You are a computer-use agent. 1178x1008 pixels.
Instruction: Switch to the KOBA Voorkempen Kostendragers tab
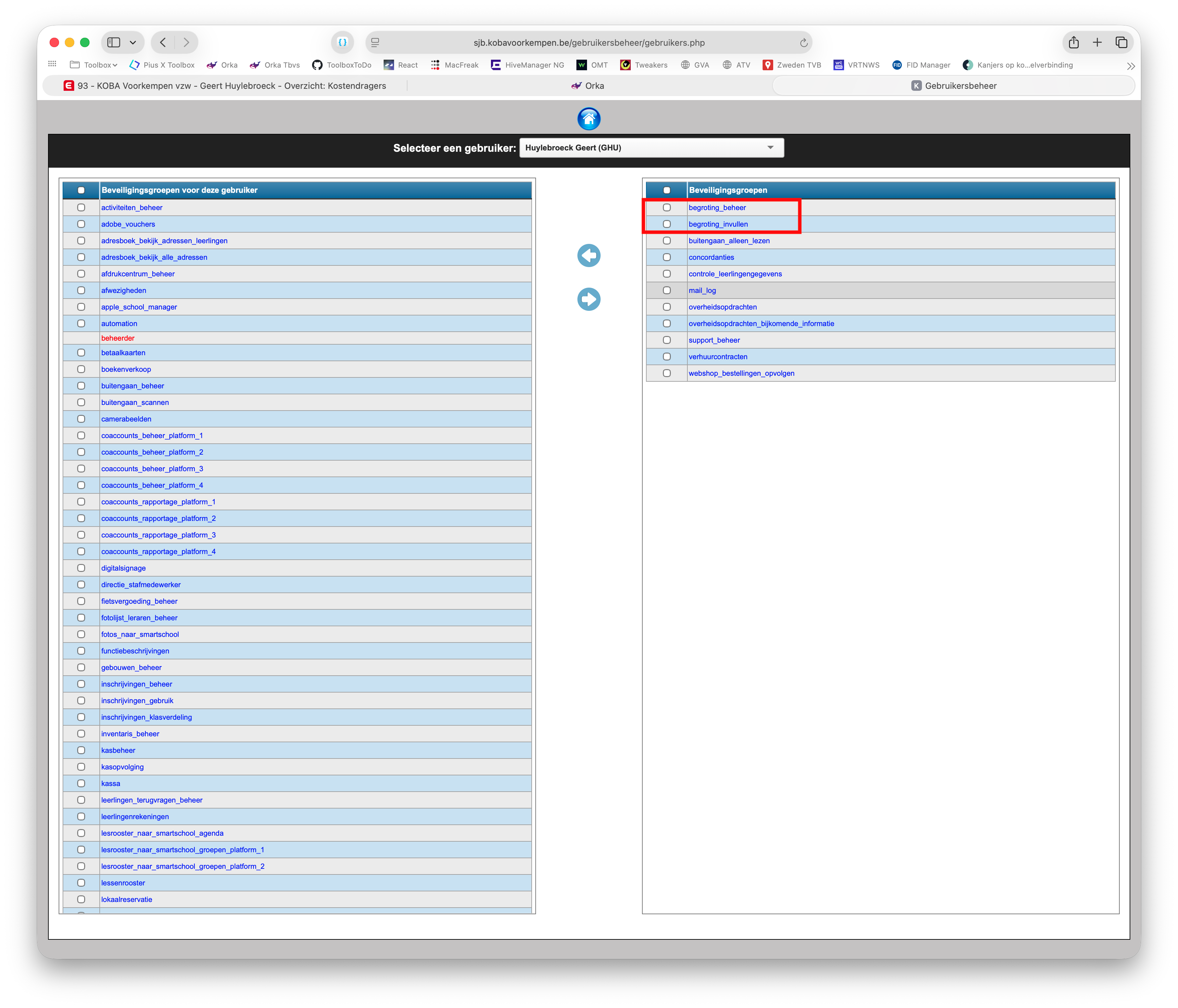225,86
